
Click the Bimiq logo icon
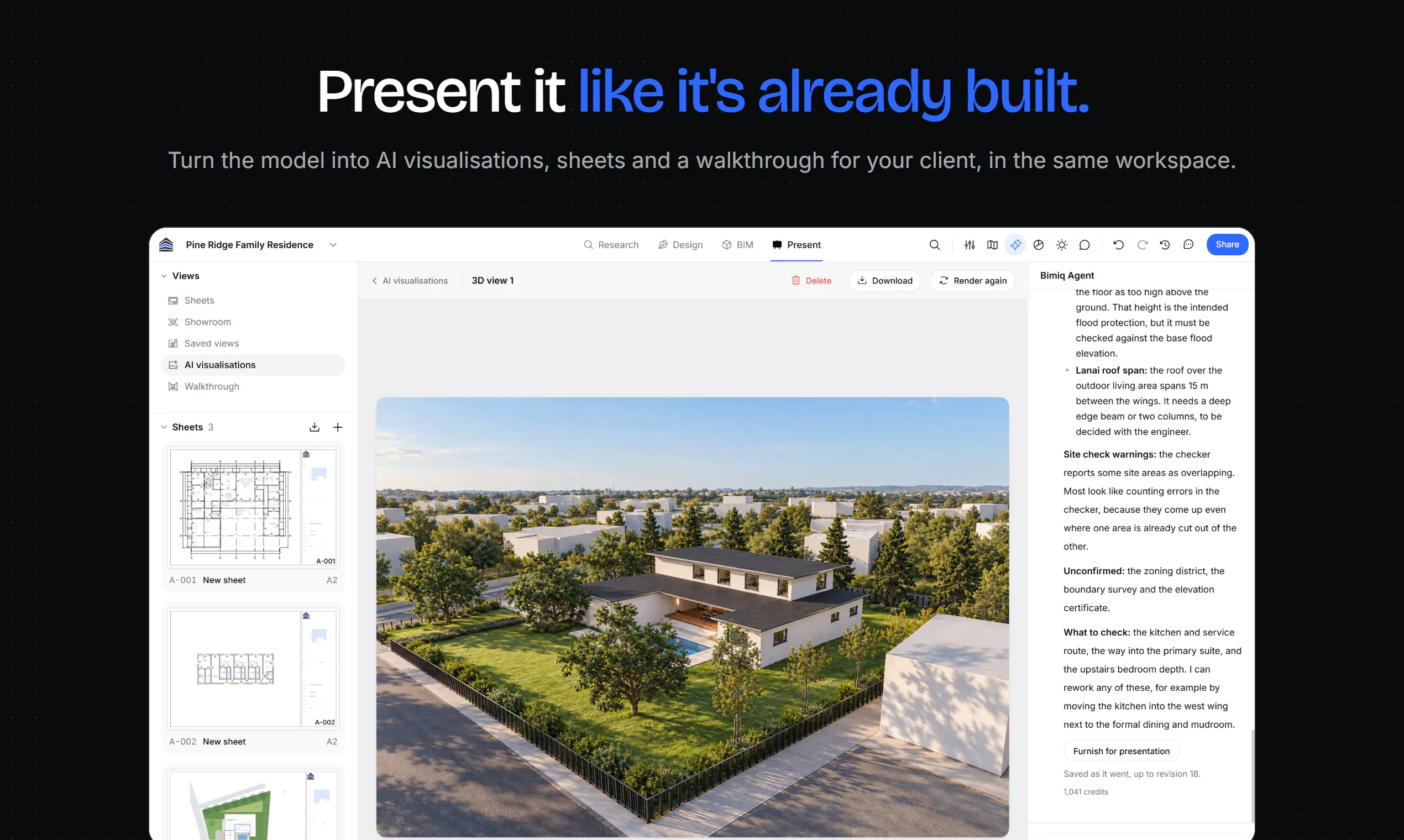(x=166, y=244)
